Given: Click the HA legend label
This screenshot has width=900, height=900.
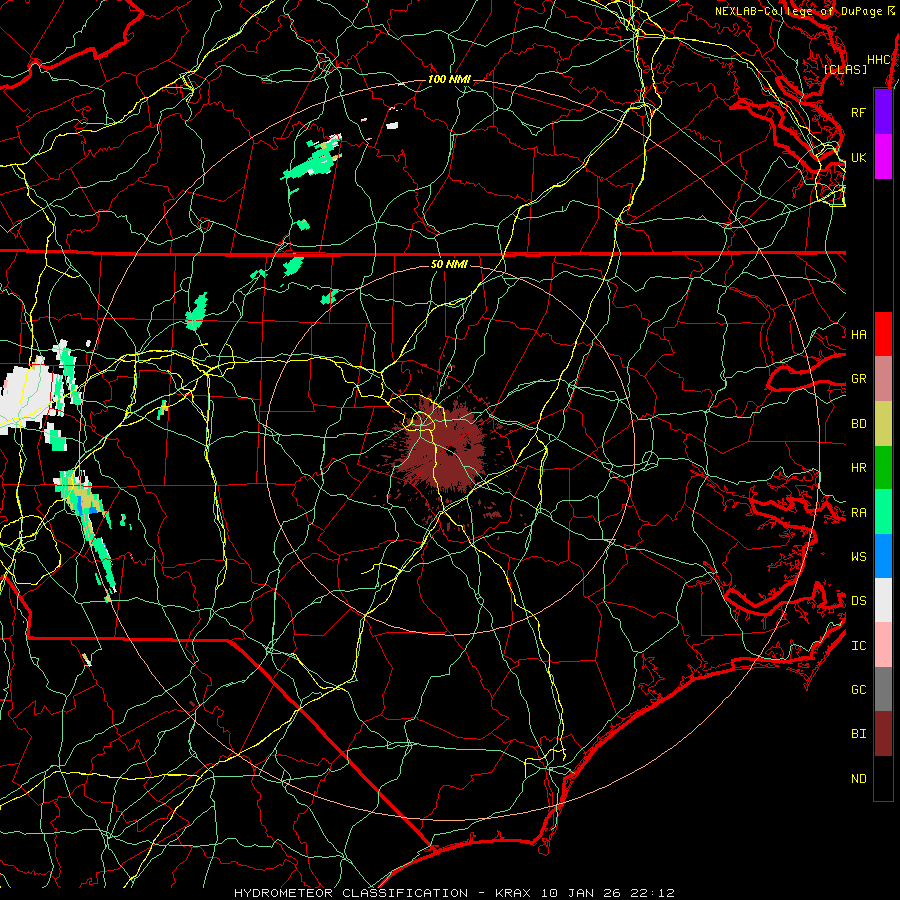Looking at the screenshot, I should tap(859, 334).
